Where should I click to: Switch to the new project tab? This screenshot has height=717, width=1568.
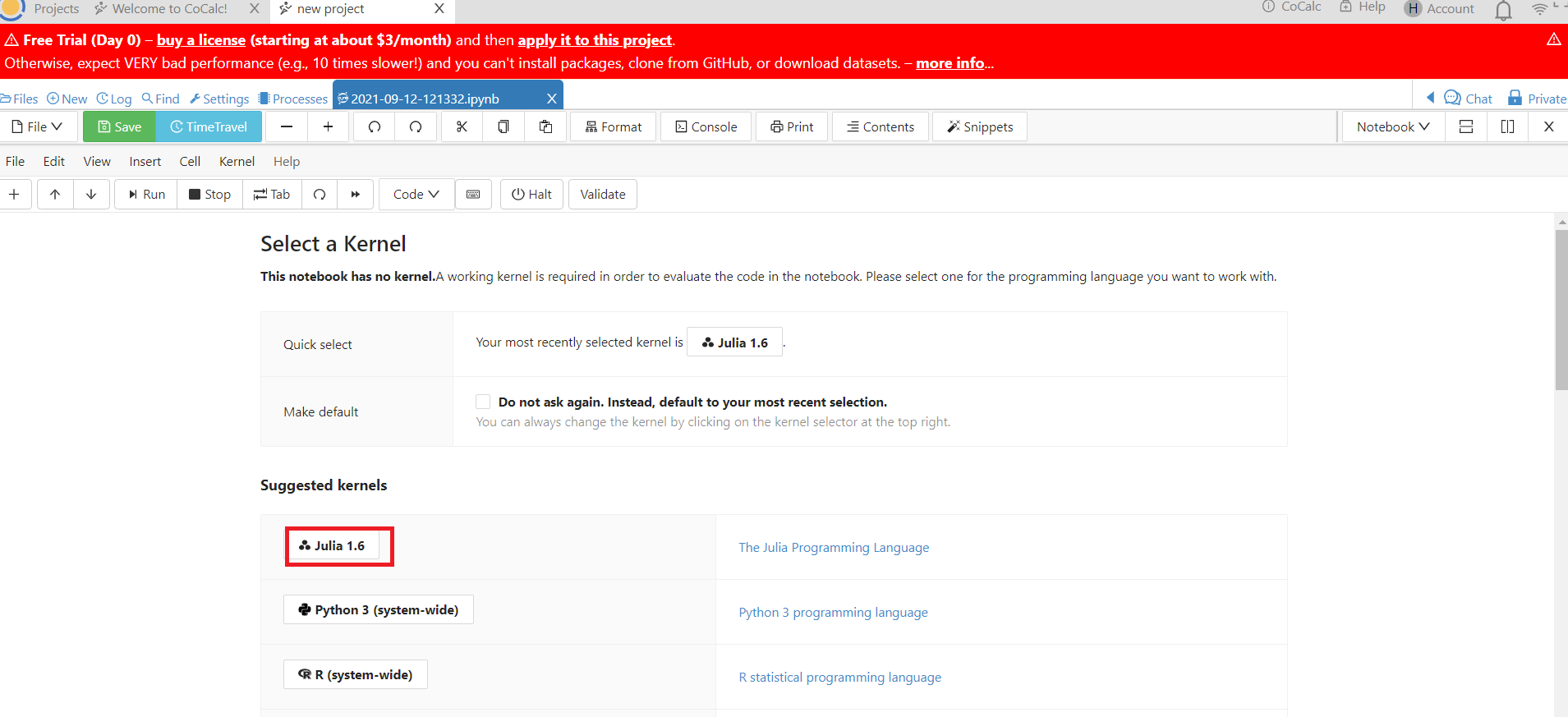click(330, 9)
